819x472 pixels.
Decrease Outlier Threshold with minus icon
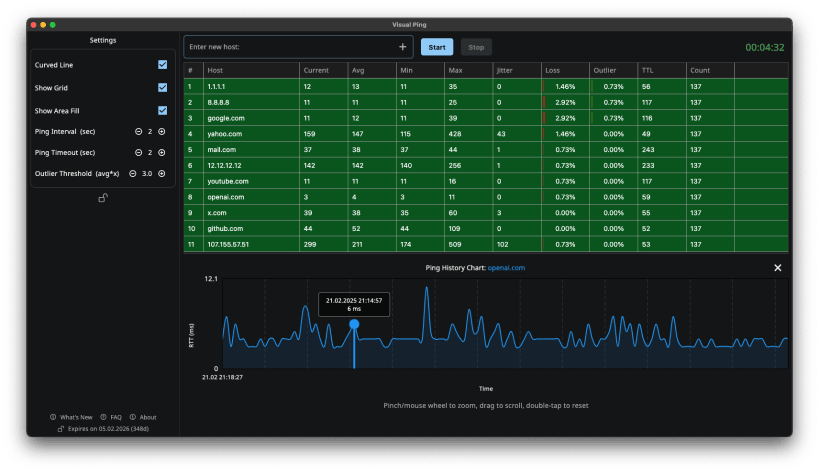133,173
